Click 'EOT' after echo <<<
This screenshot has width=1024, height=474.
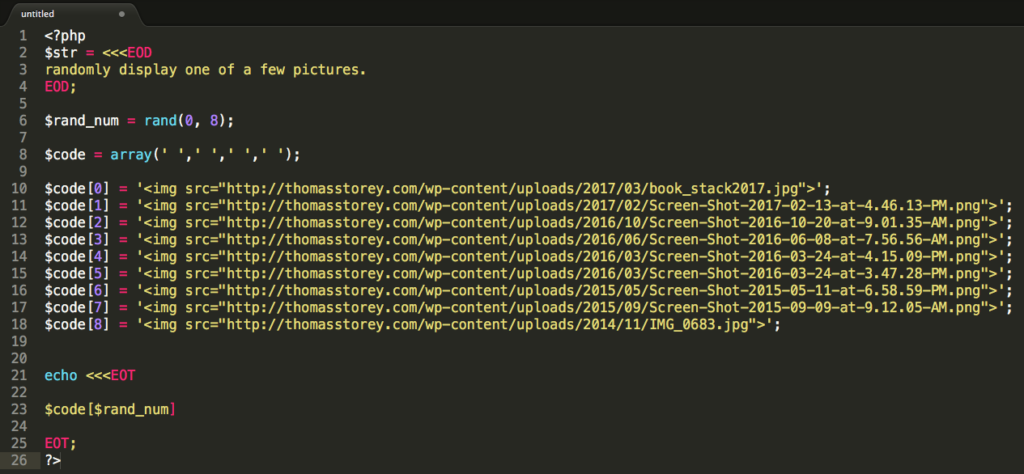point(123,375)
